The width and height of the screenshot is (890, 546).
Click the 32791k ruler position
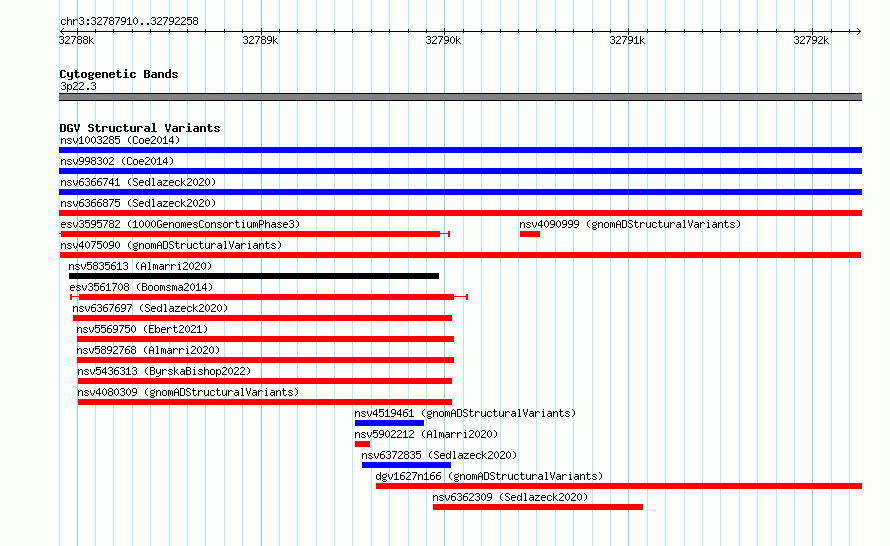[x=627, y=40]
